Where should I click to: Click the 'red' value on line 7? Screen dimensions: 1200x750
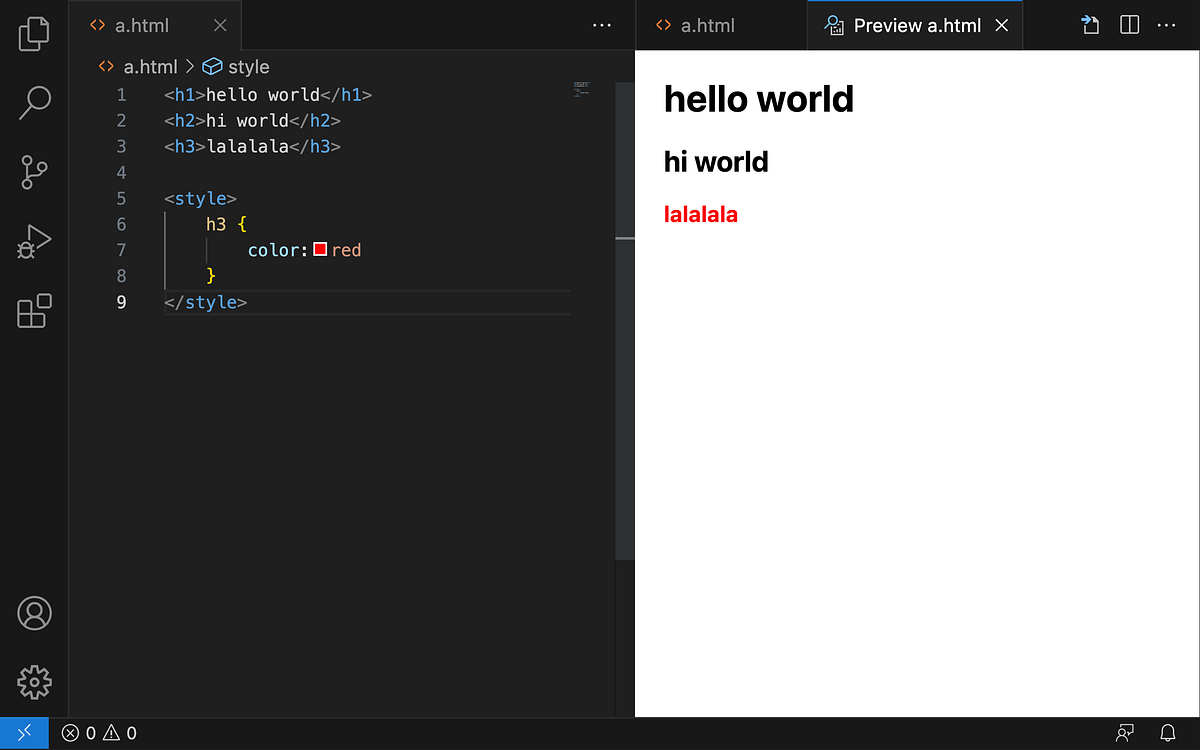(x=346, y=250)
